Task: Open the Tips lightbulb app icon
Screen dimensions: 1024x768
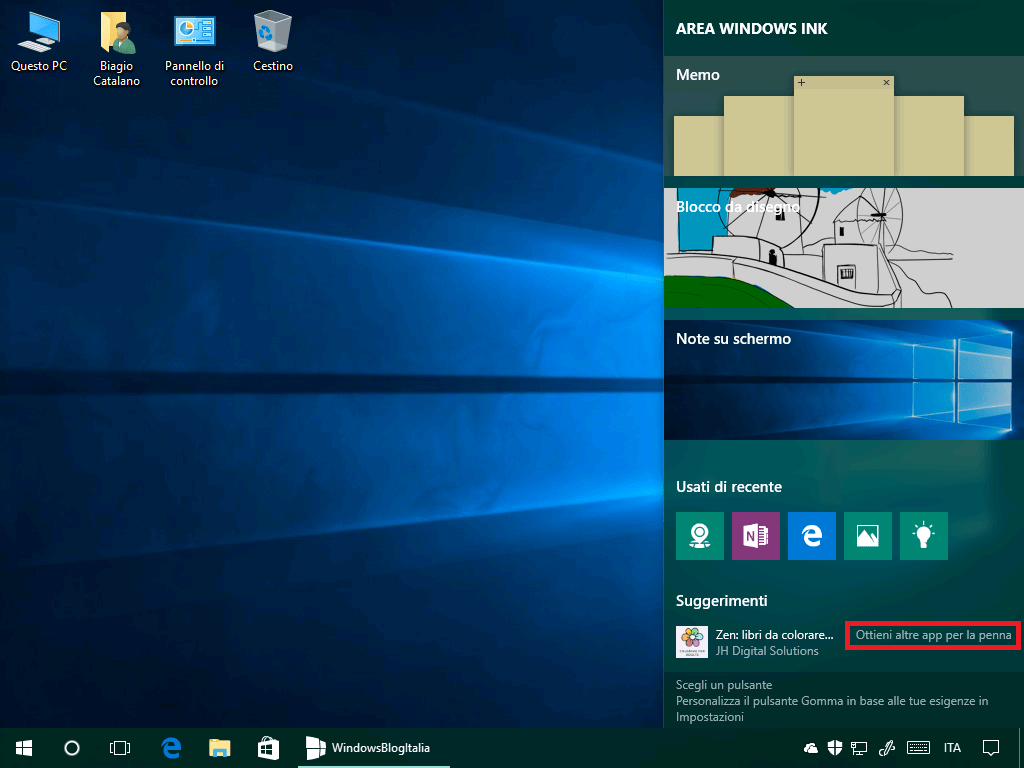Action: click(x=923, y=536)
